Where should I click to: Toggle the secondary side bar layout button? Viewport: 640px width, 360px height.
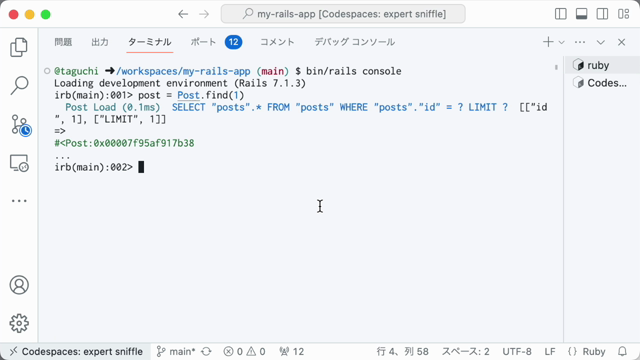click(x=602, y=14)
